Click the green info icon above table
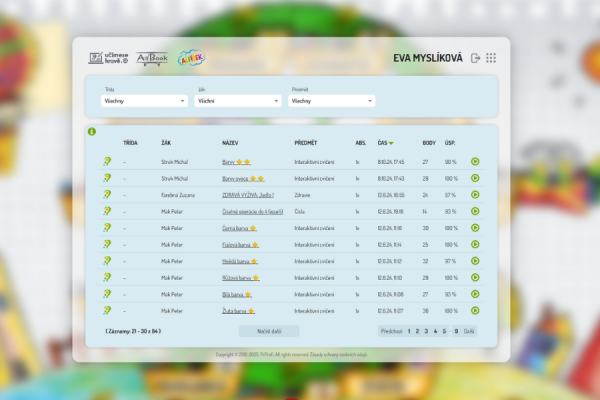Viewport: 600px width, 400px height. (92, 131)
